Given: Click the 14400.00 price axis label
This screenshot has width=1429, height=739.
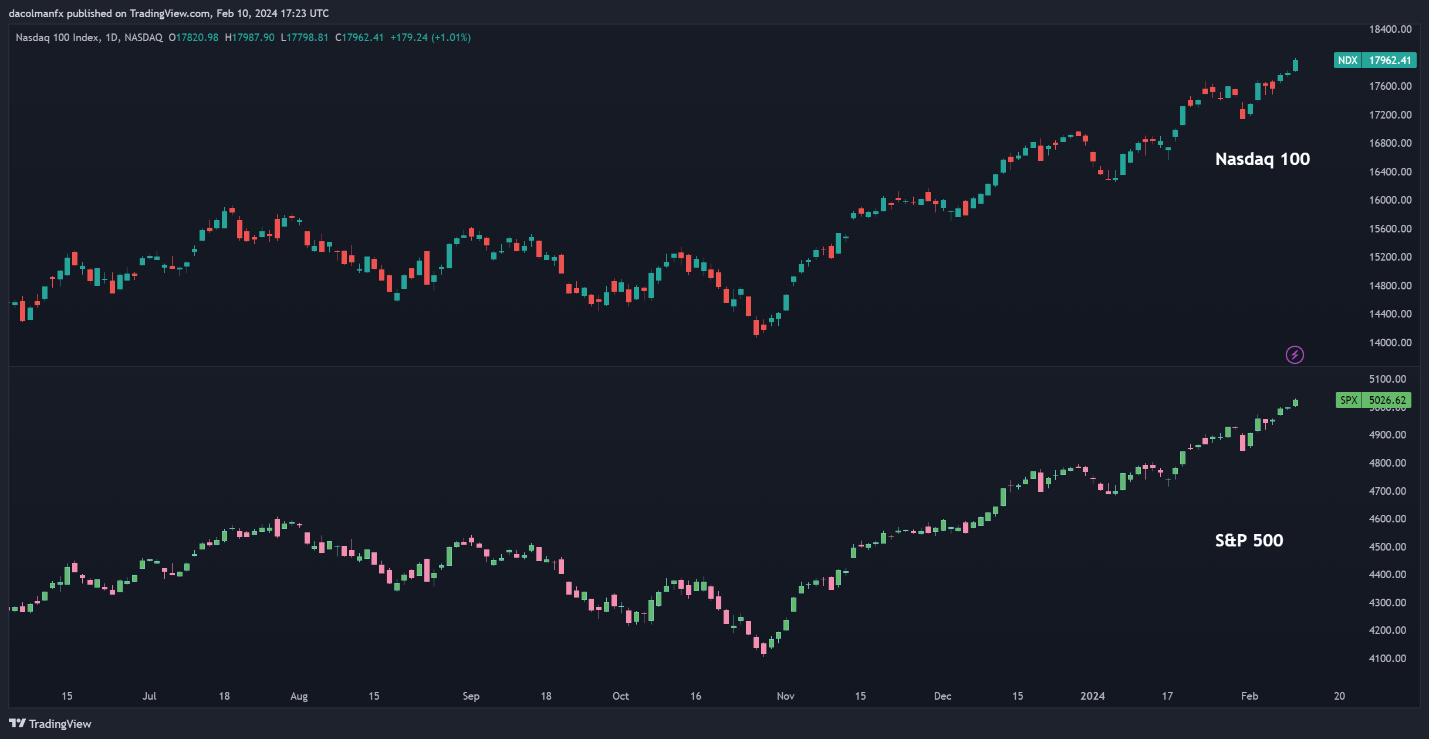Looking at the screenshot, I should click(x=1390, y=314).
